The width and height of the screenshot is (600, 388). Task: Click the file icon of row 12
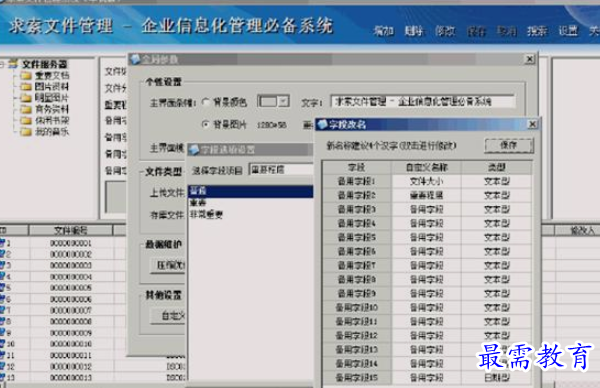click(x=3, y=366)
